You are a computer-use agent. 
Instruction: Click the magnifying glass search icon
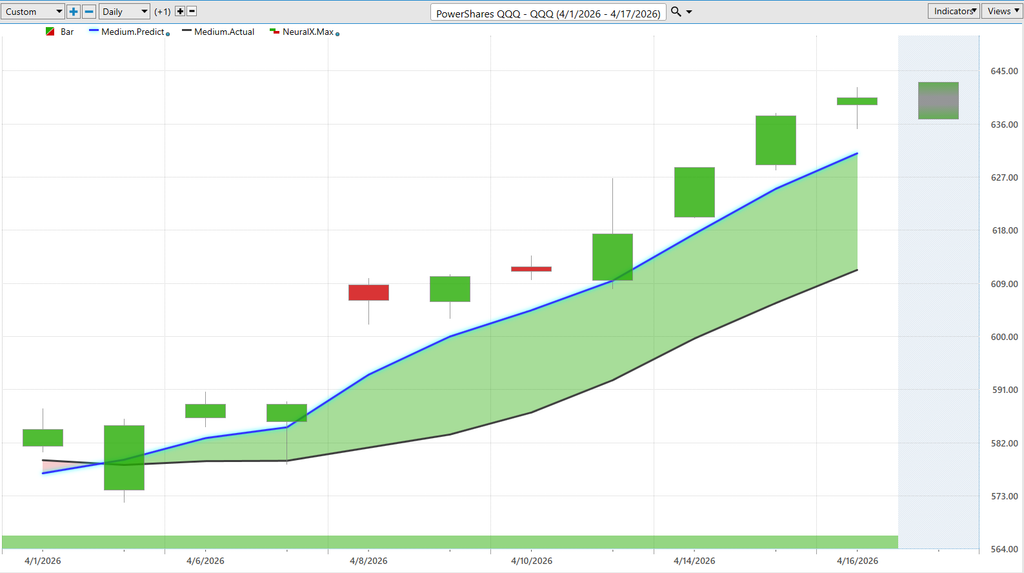[676, 11]
